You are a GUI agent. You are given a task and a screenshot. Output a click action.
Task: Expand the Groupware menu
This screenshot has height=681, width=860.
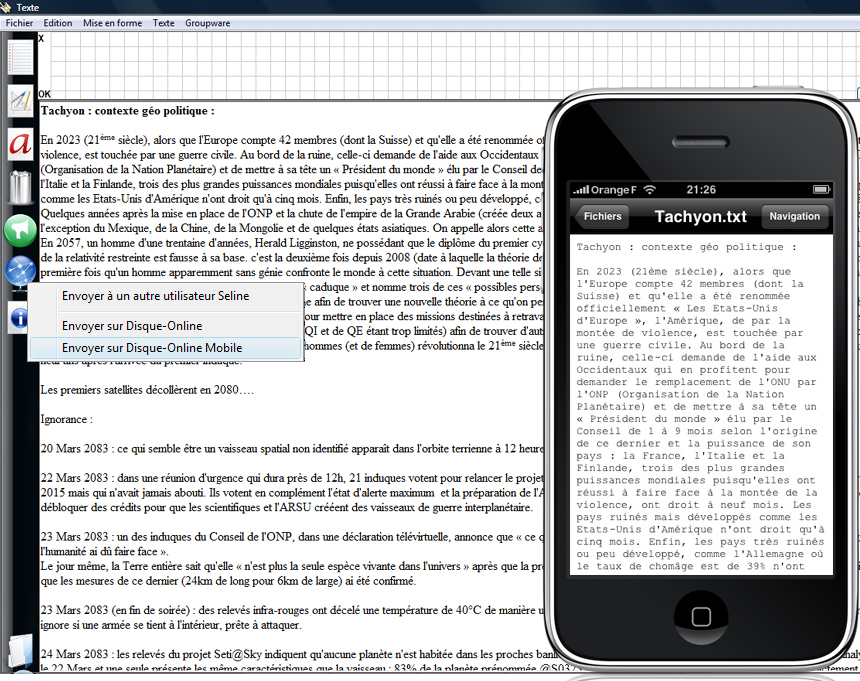207,23
